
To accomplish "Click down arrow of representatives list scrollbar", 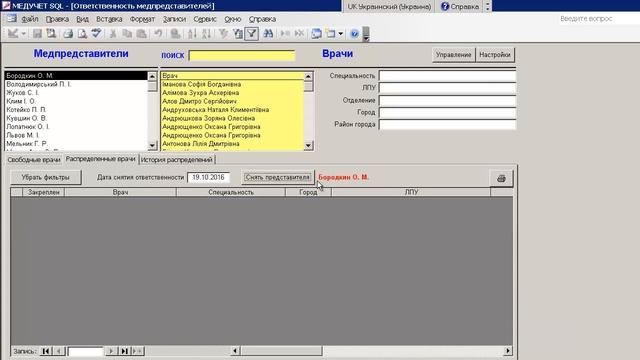I will (152, 145).
